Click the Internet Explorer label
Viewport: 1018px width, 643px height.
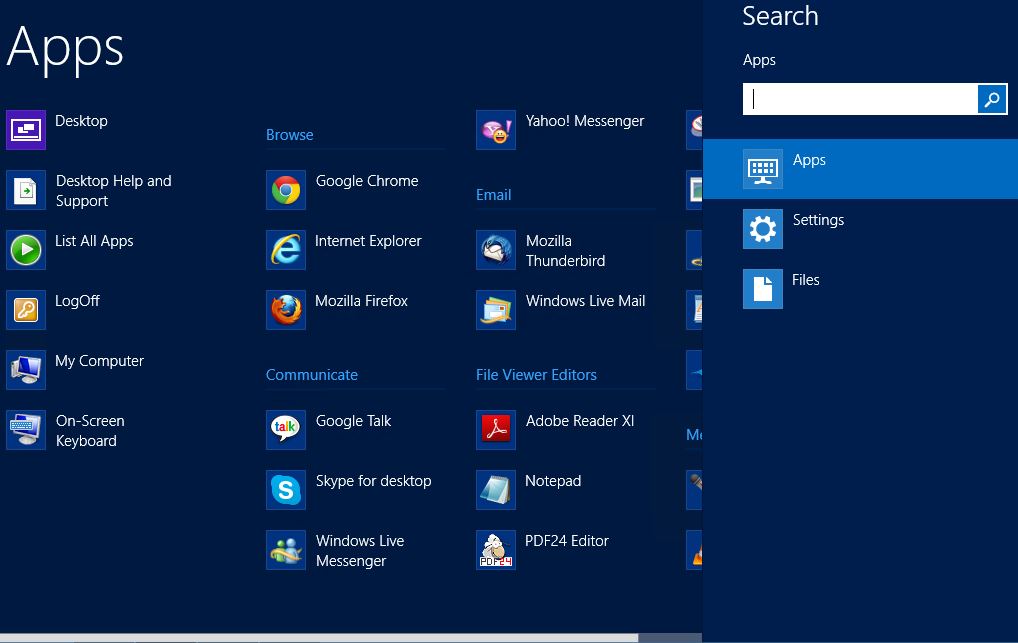(368, 241)
